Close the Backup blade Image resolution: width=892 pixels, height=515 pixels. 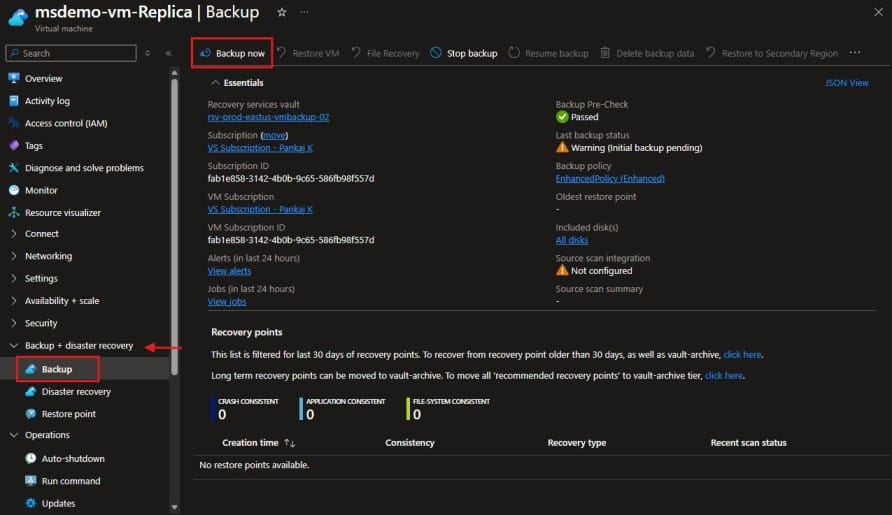pos(878,12)
